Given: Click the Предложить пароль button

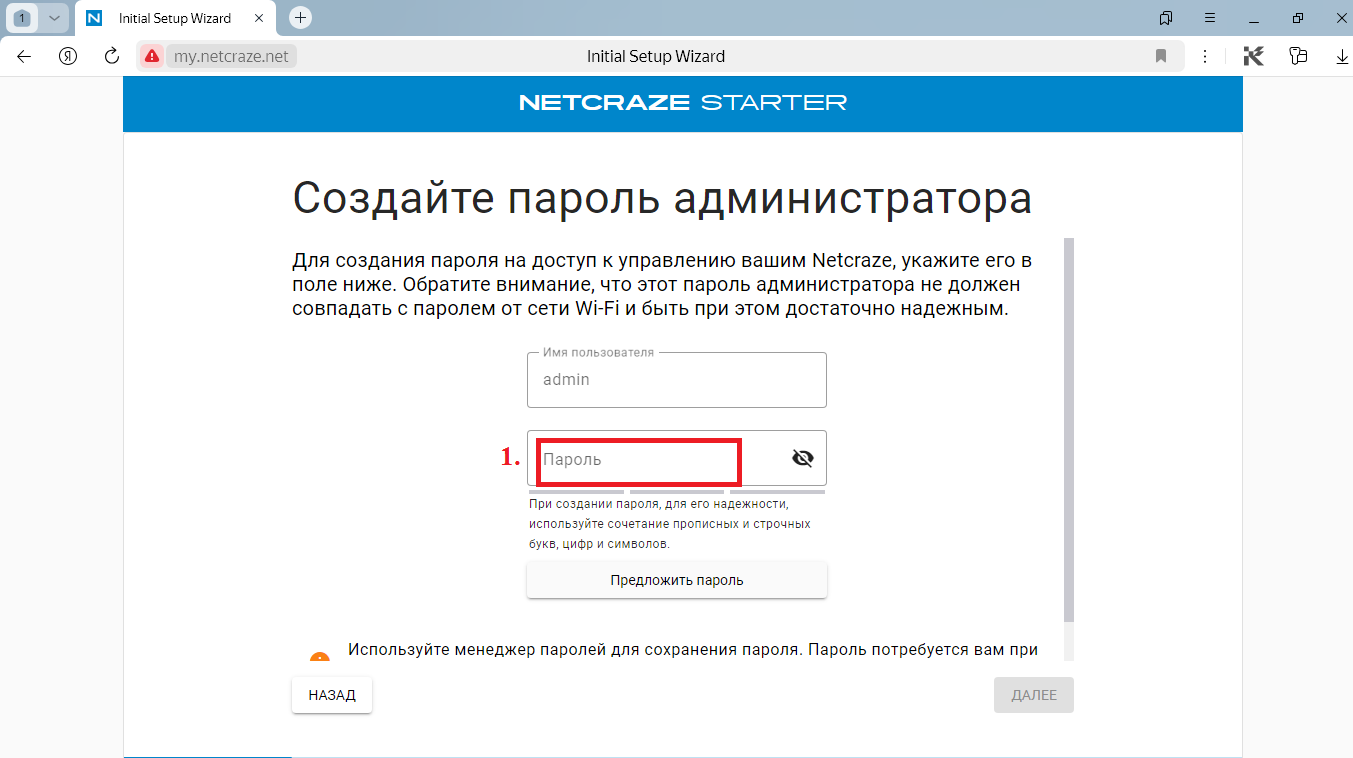Looking at the screenshot, I should point(676,580).
